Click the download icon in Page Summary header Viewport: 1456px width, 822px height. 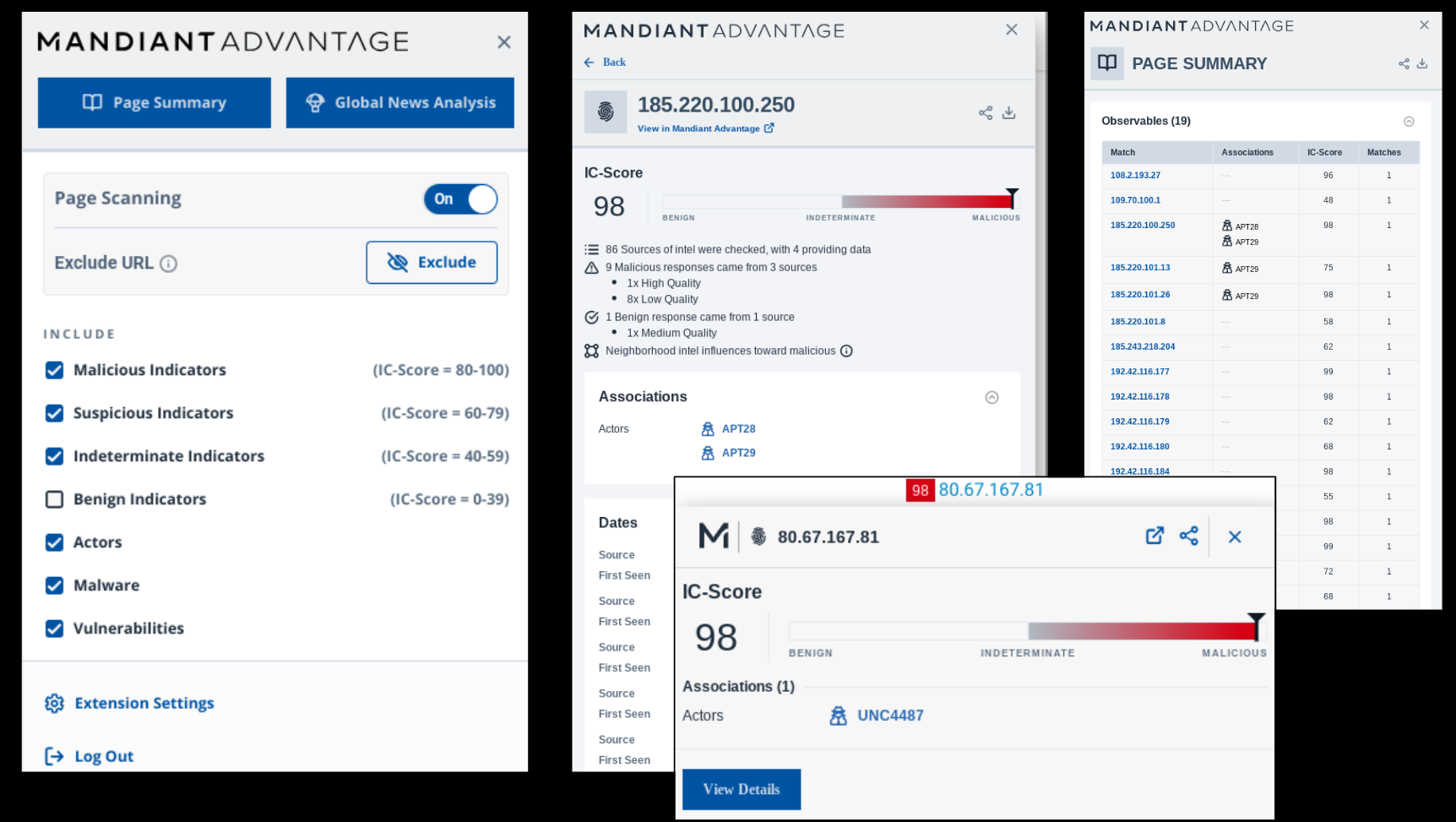click(1424, 63)
